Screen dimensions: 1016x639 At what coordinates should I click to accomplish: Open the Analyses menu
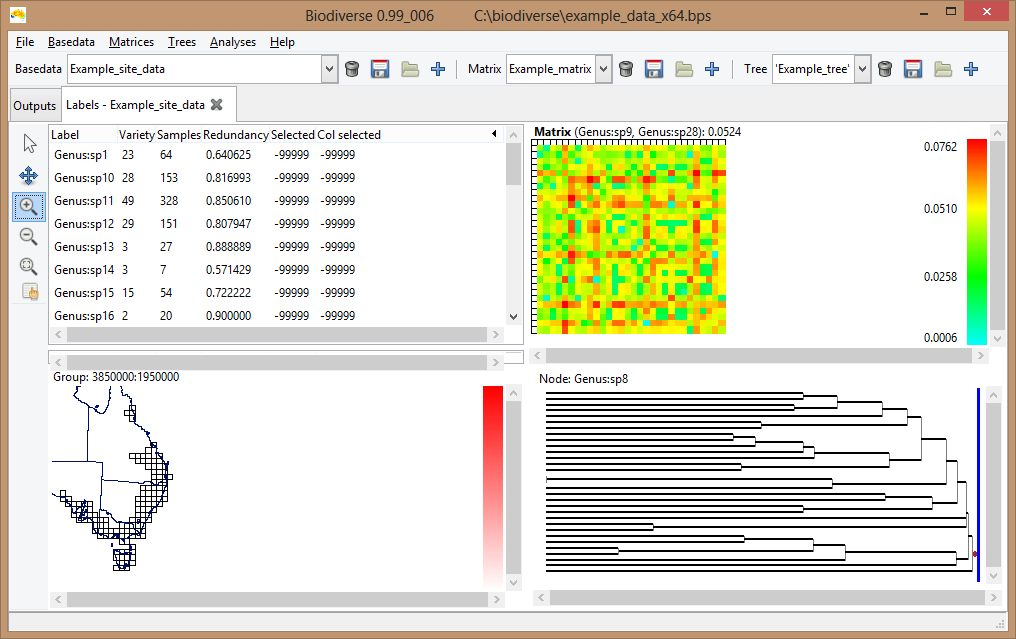(232, 42)
